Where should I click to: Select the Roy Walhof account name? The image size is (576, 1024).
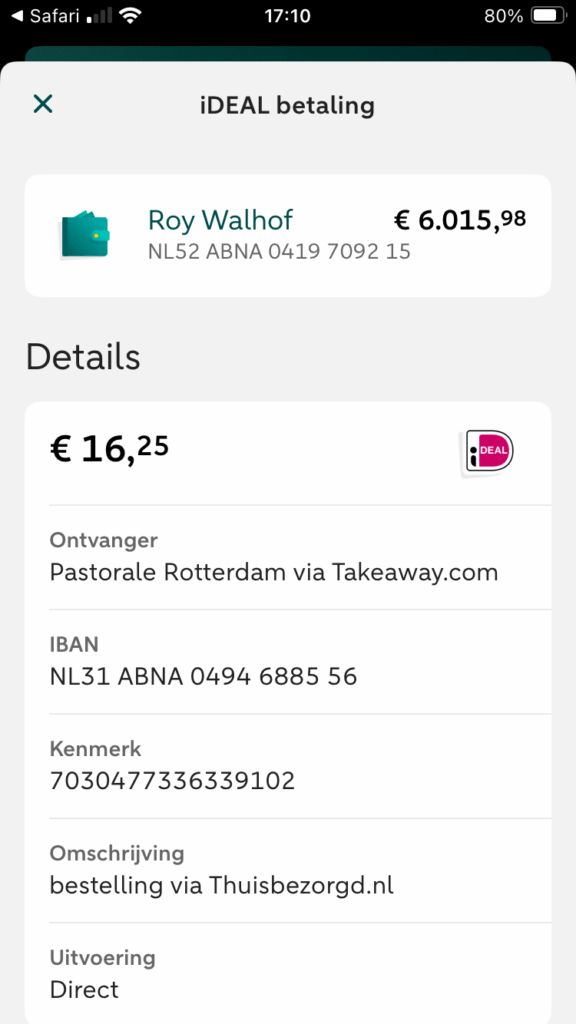(x=220, y=220)
